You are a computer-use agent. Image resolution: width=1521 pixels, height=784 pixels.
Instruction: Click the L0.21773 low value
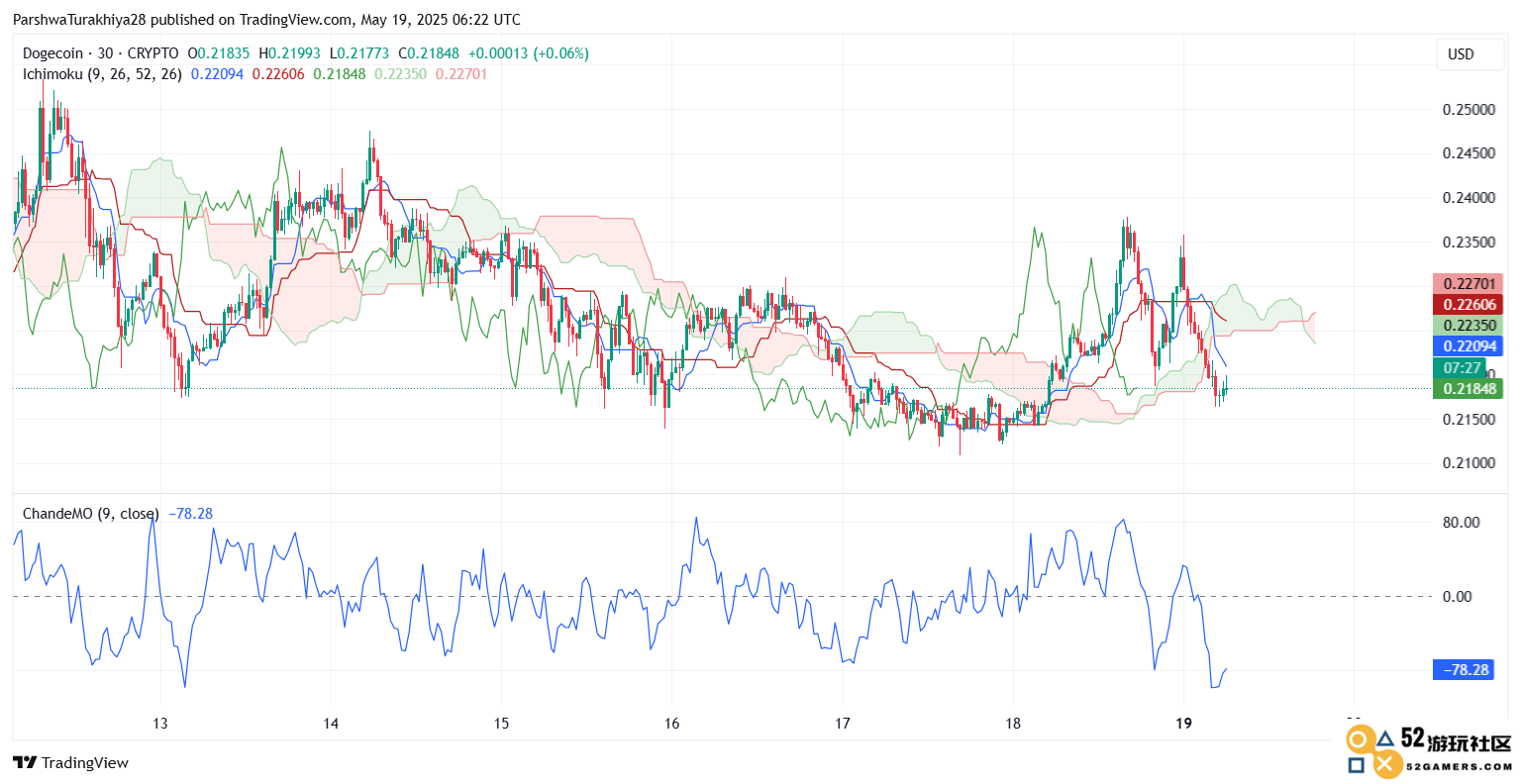click(x=359, y=53)
